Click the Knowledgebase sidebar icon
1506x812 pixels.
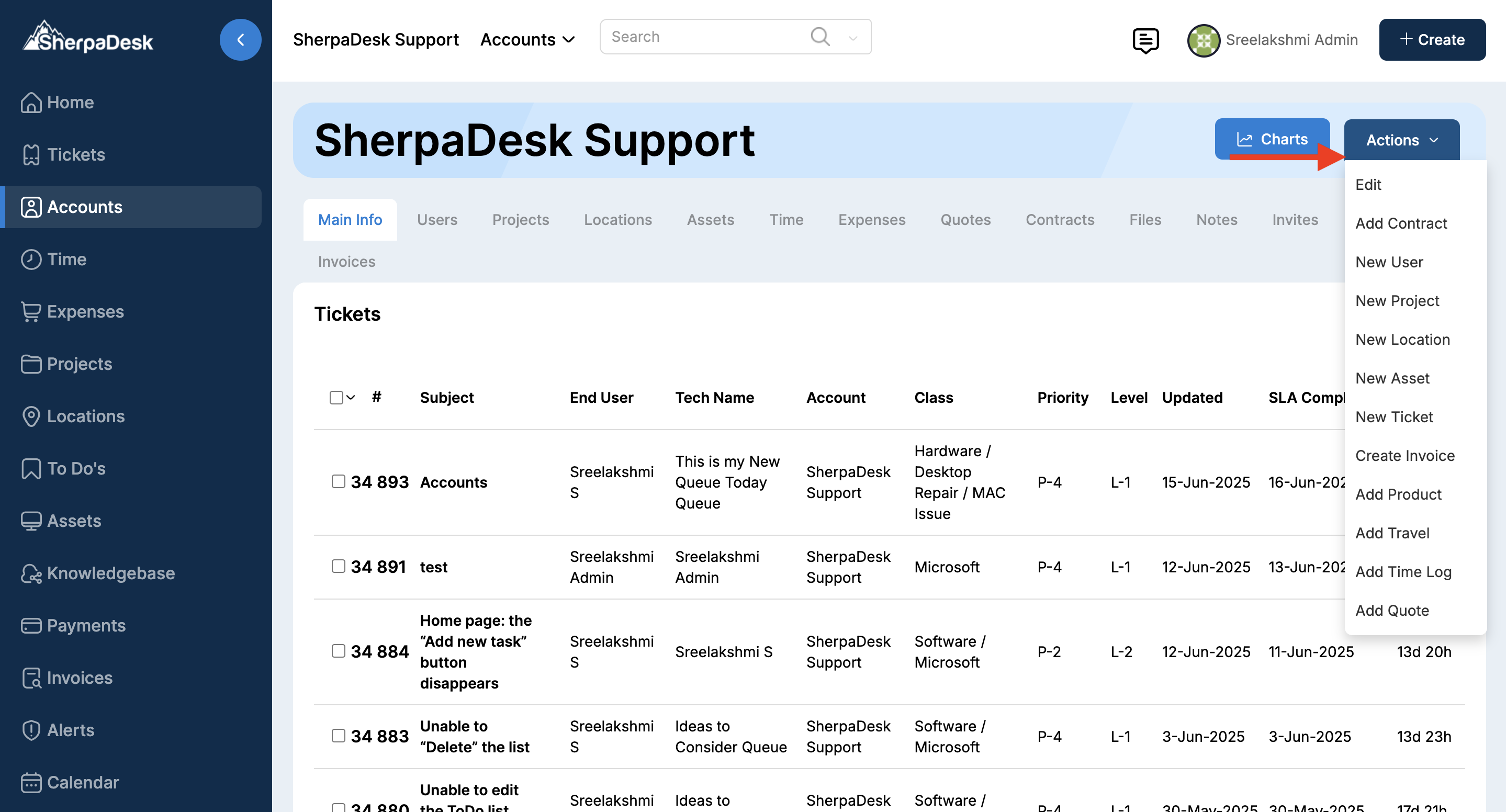click(x=31, y=573)
